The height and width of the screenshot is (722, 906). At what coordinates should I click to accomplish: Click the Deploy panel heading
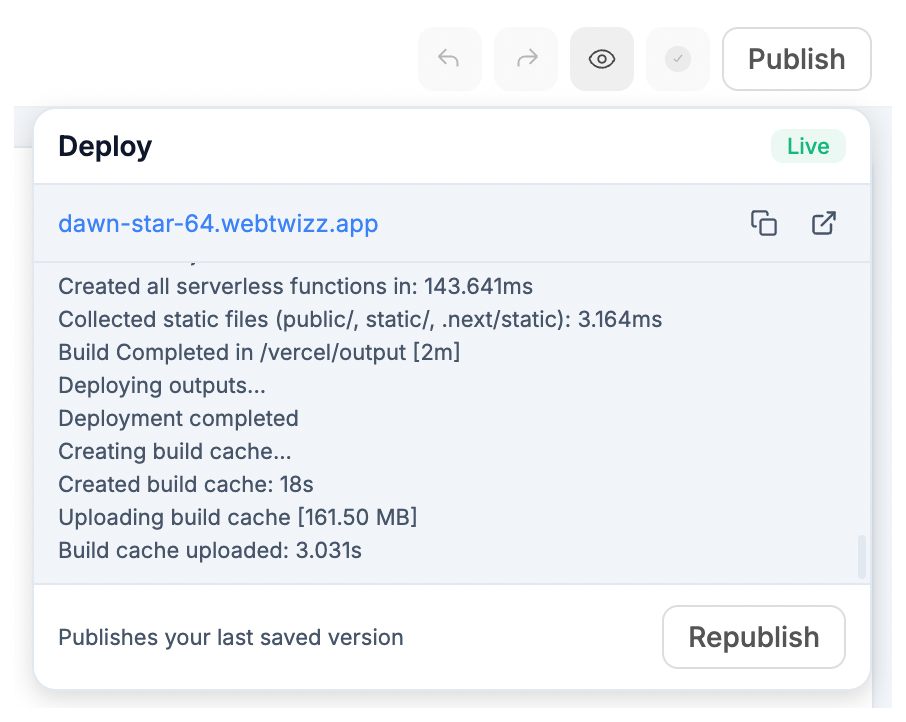point(105,146)
